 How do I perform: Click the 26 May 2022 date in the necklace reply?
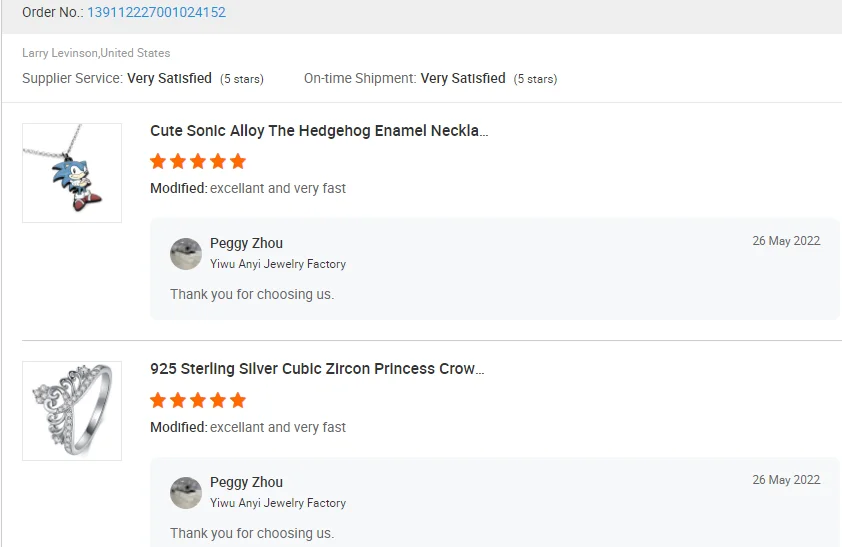coord(786,241)
